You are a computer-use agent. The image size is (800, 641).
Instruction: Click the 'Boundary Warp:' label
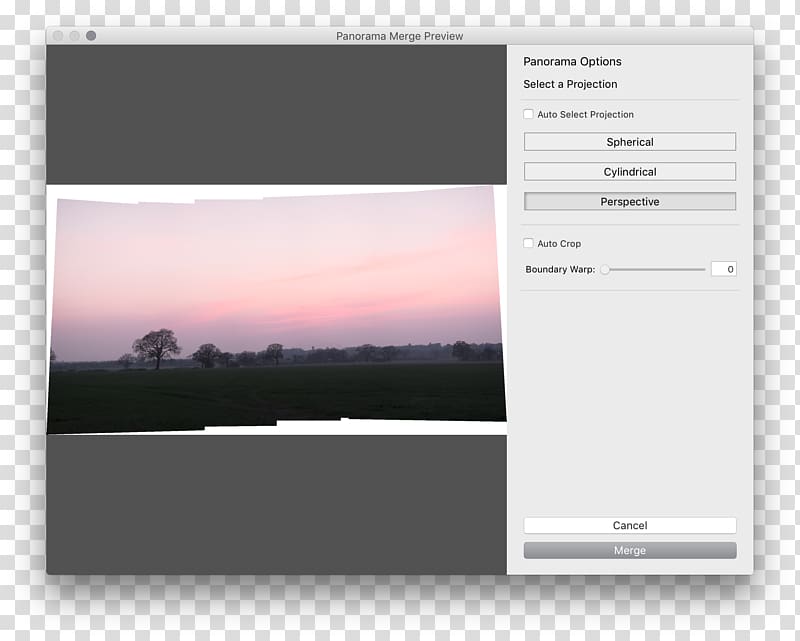click(560, 269)
